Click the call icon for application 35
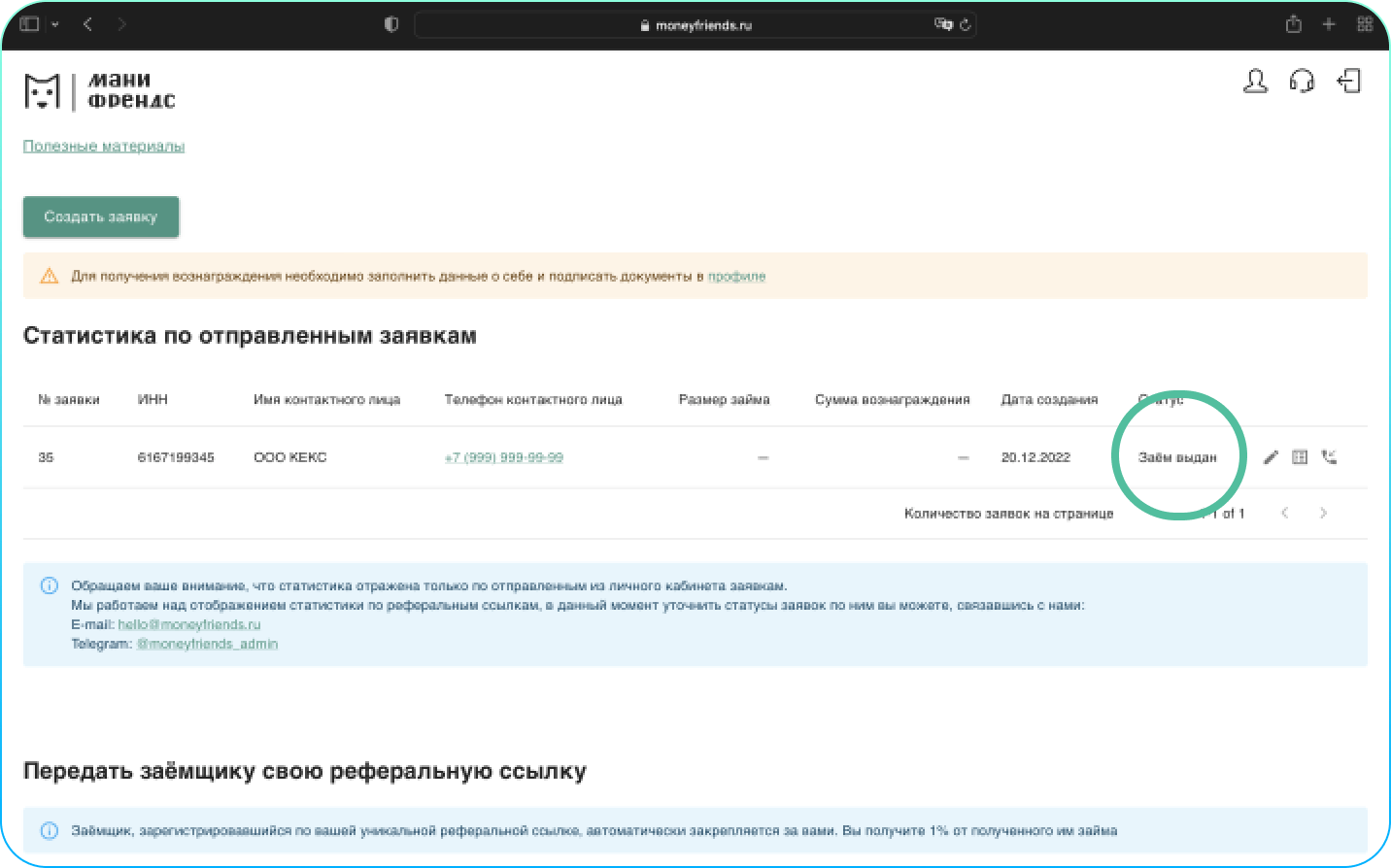 point(1330,456)
